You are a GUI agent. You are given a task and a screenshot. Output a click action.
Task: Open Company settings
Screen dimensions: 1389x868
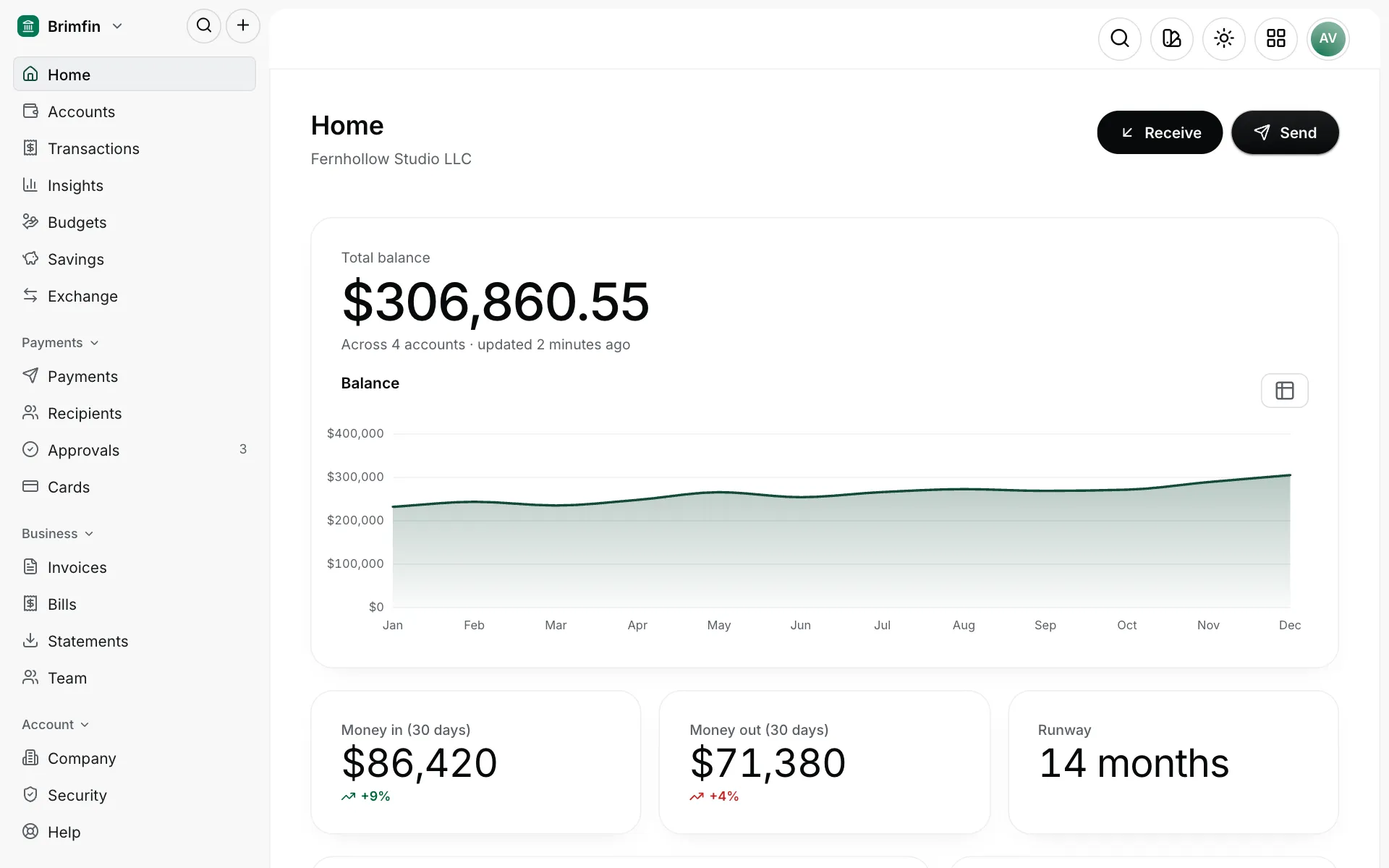tap(135, 758)
